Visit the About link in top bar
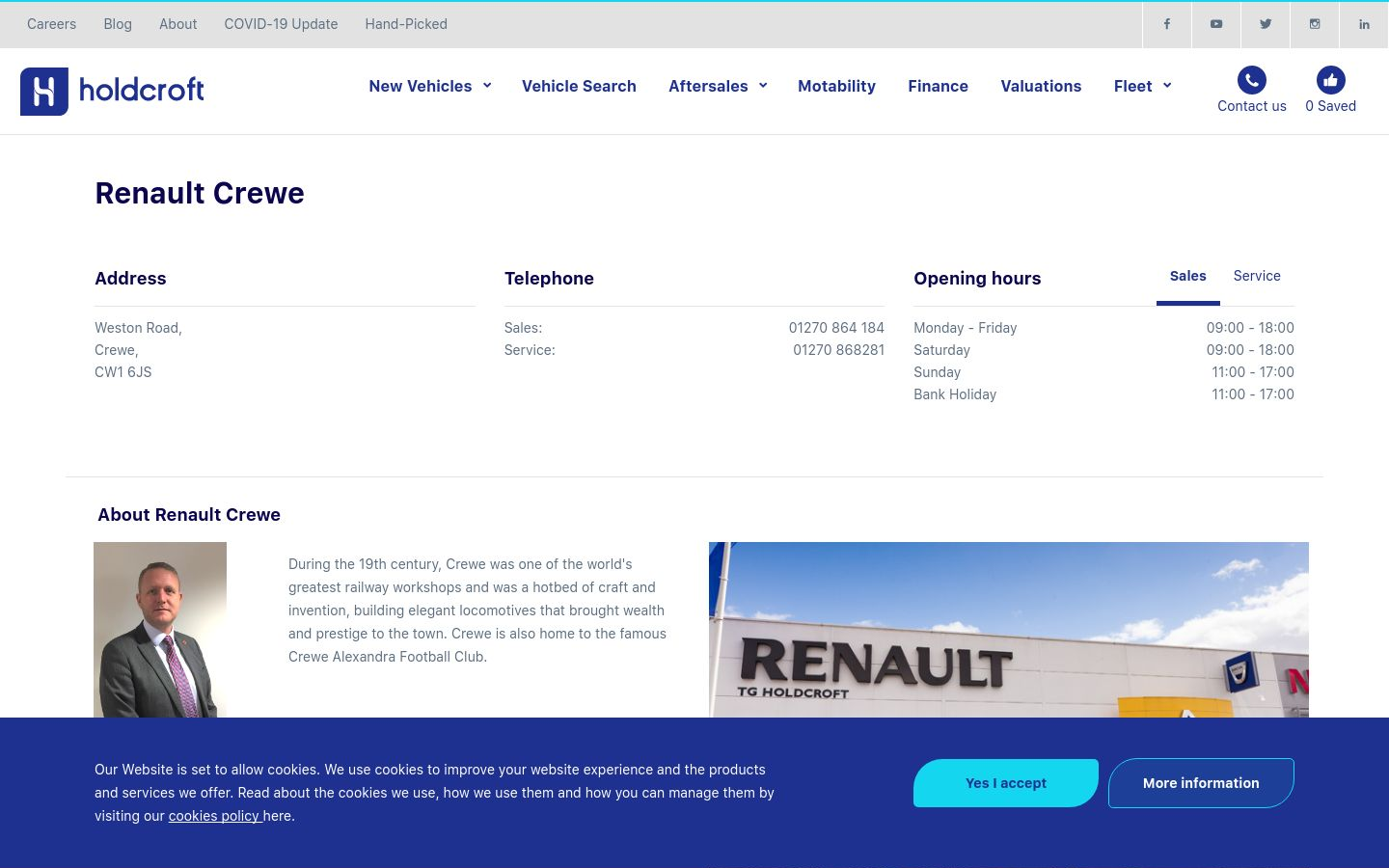The width and height of the screenshot is (1389, 868). [177, 24]
